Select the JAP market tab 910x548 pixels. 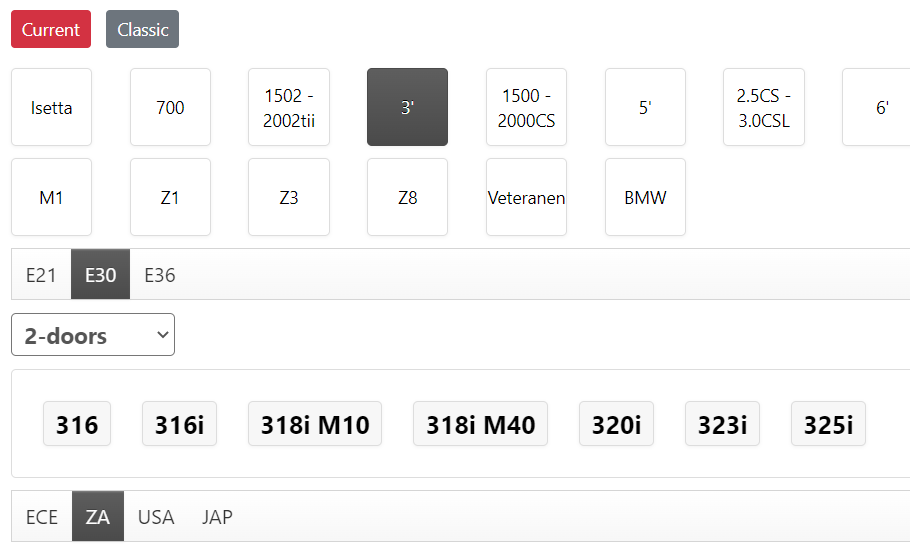217,517
